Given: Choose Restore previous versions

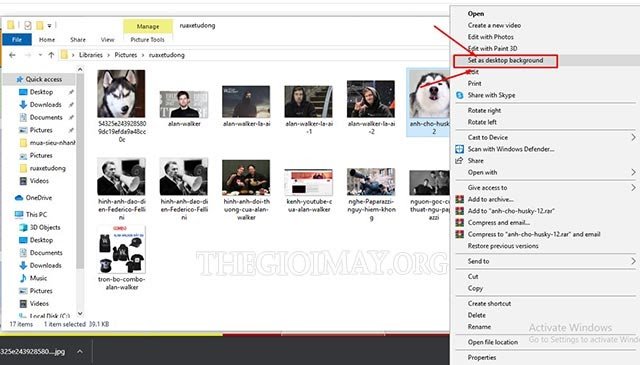Looking at the screenshot, I should 503,246.
